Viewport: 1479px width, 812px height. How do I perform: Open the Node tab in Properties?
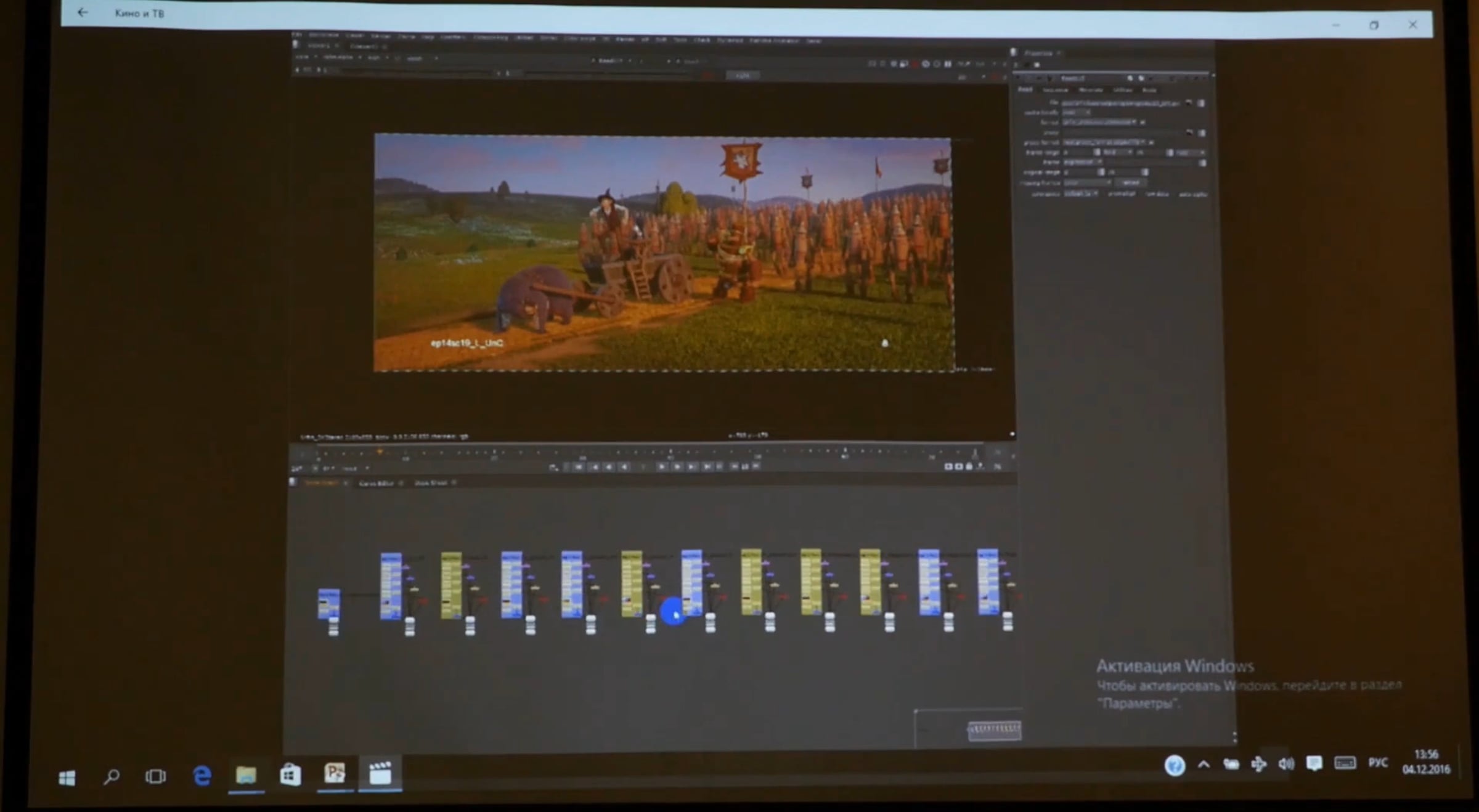point(1149,91)
